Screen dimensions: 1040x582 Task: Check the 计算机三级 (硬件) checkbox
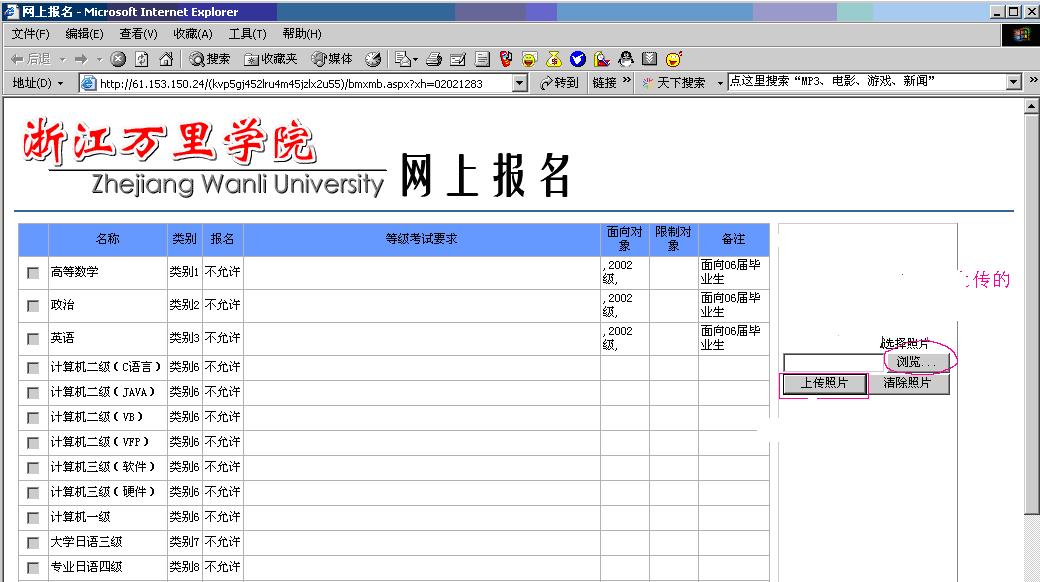click(x=32, y=493)
